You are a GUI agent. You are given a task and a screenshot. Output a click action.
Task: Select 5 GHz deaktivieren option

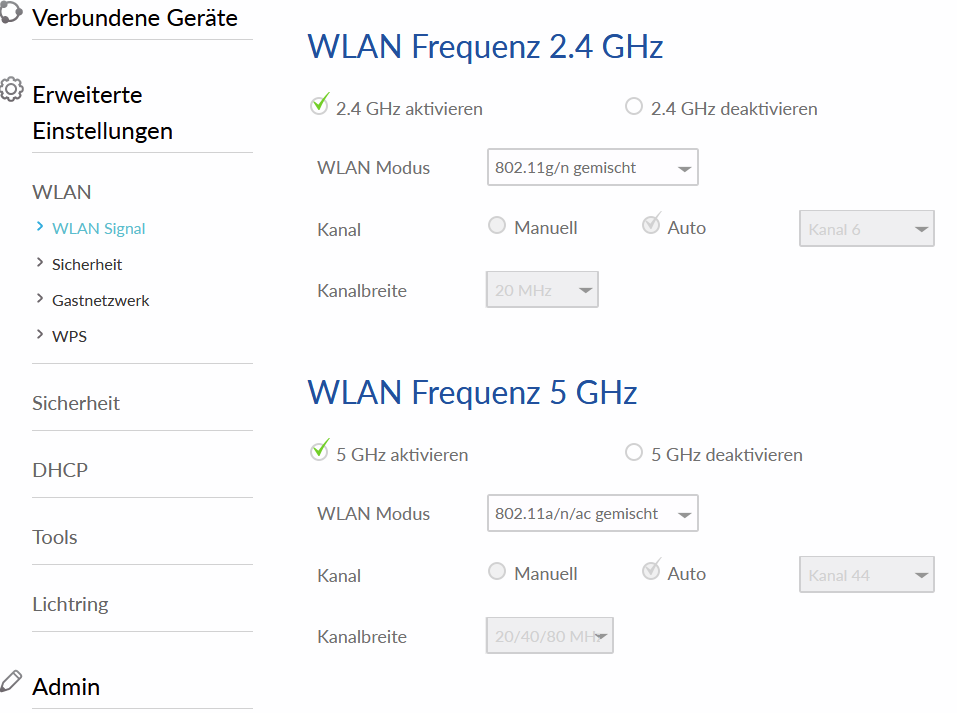tap(634, 453)
